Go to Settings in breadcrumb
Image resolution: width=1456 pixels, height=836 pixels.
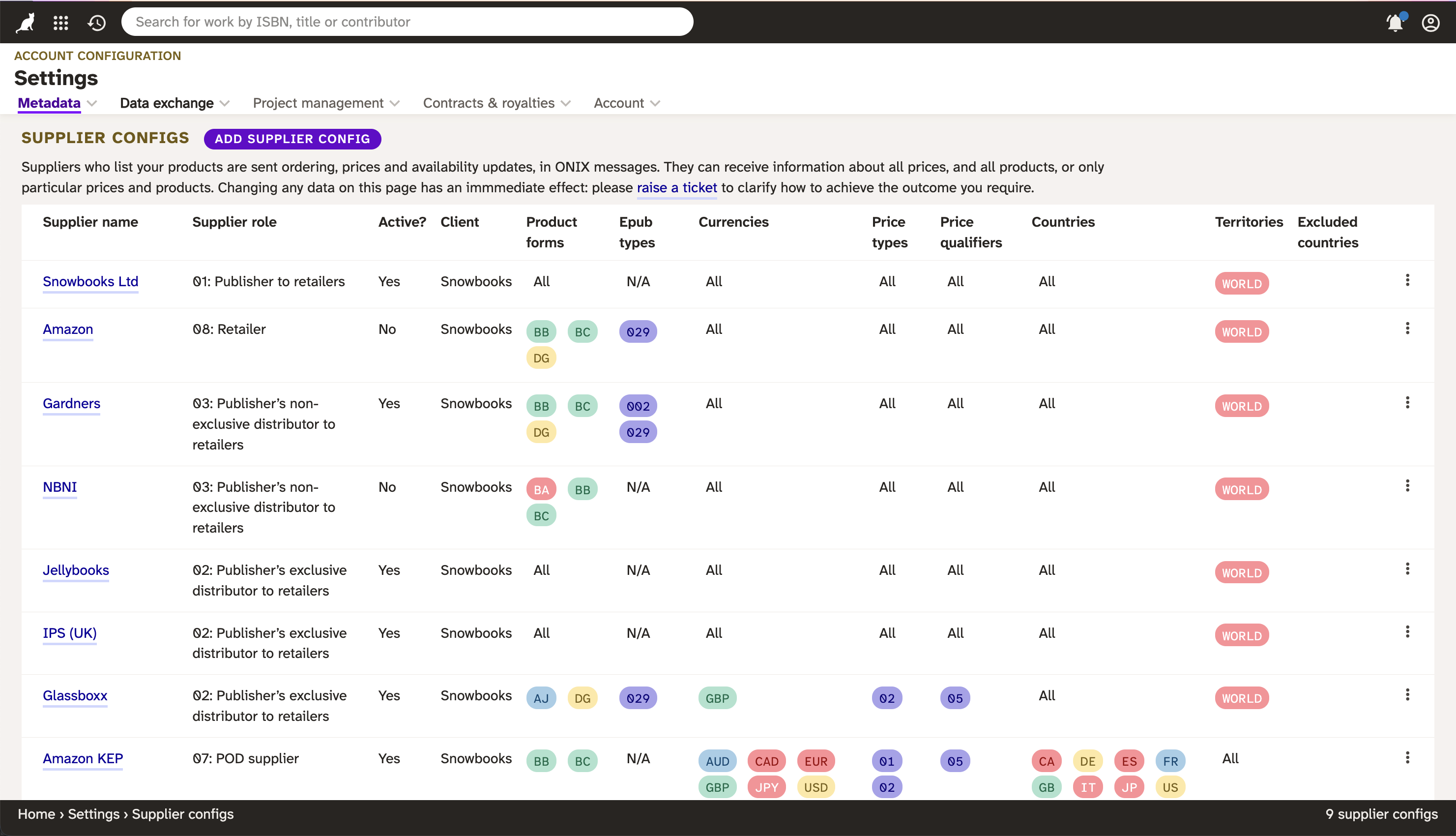tap(93, 814)
